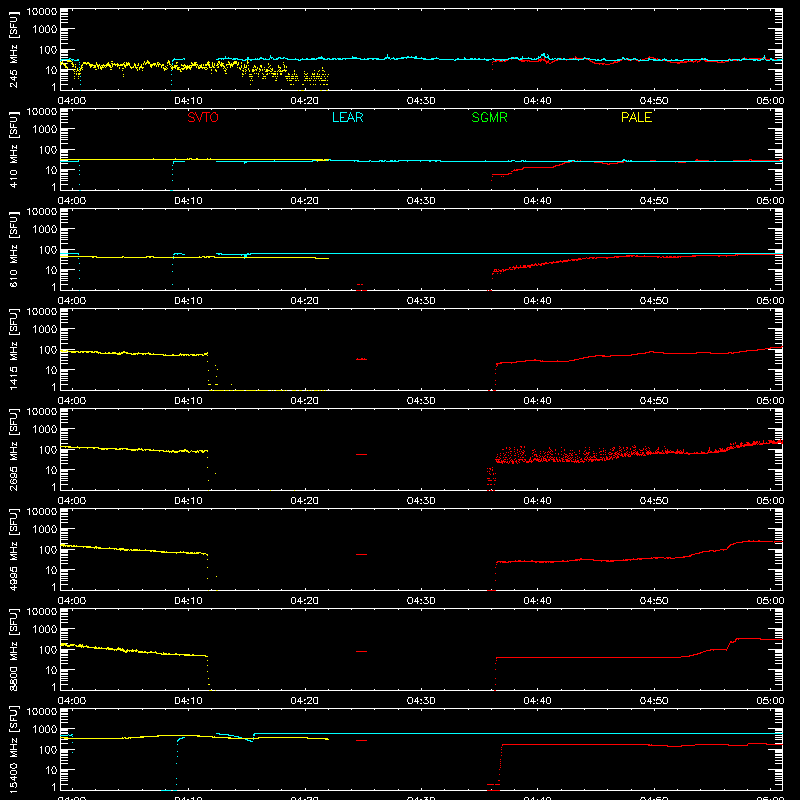This screenshot has width=800, height=800.
Task: Select the 4995 MHz [SFU] axis label
Action: 14,549
